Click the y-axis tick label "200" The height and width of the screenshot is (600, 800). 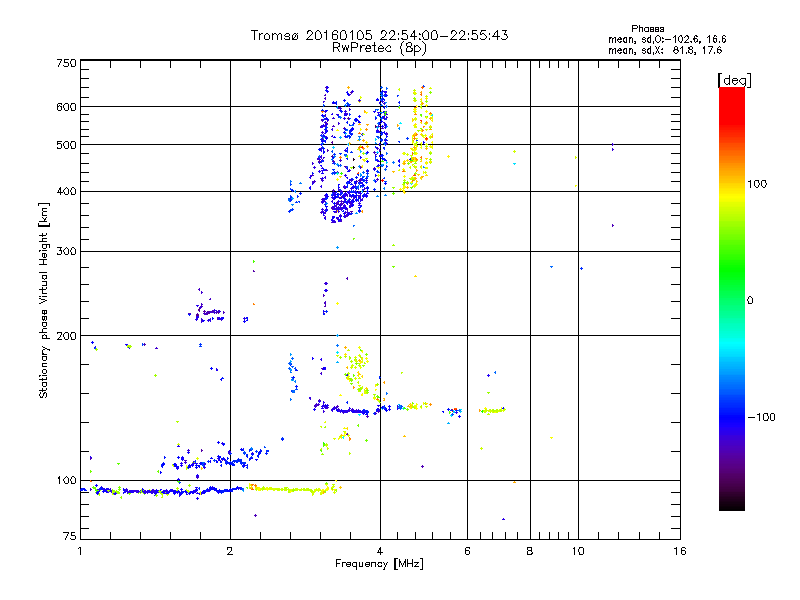coord(66,336)
